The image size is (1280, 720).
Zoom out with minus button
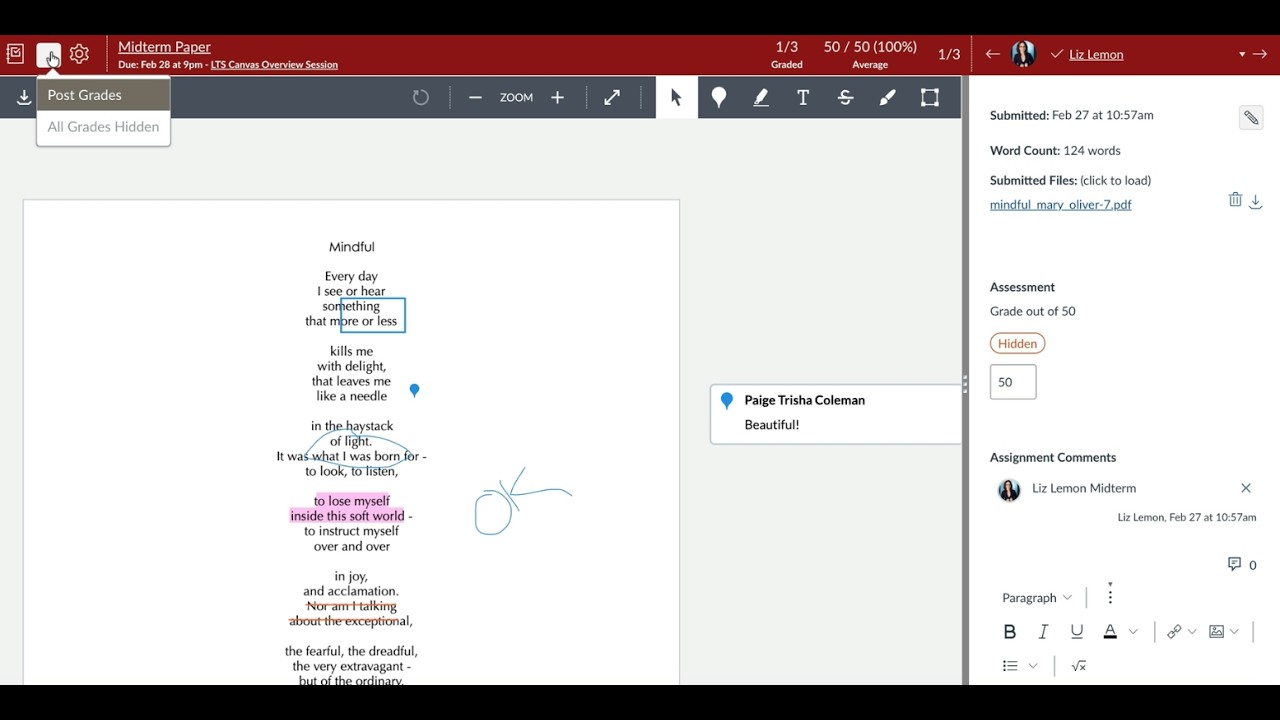(475, 97)
